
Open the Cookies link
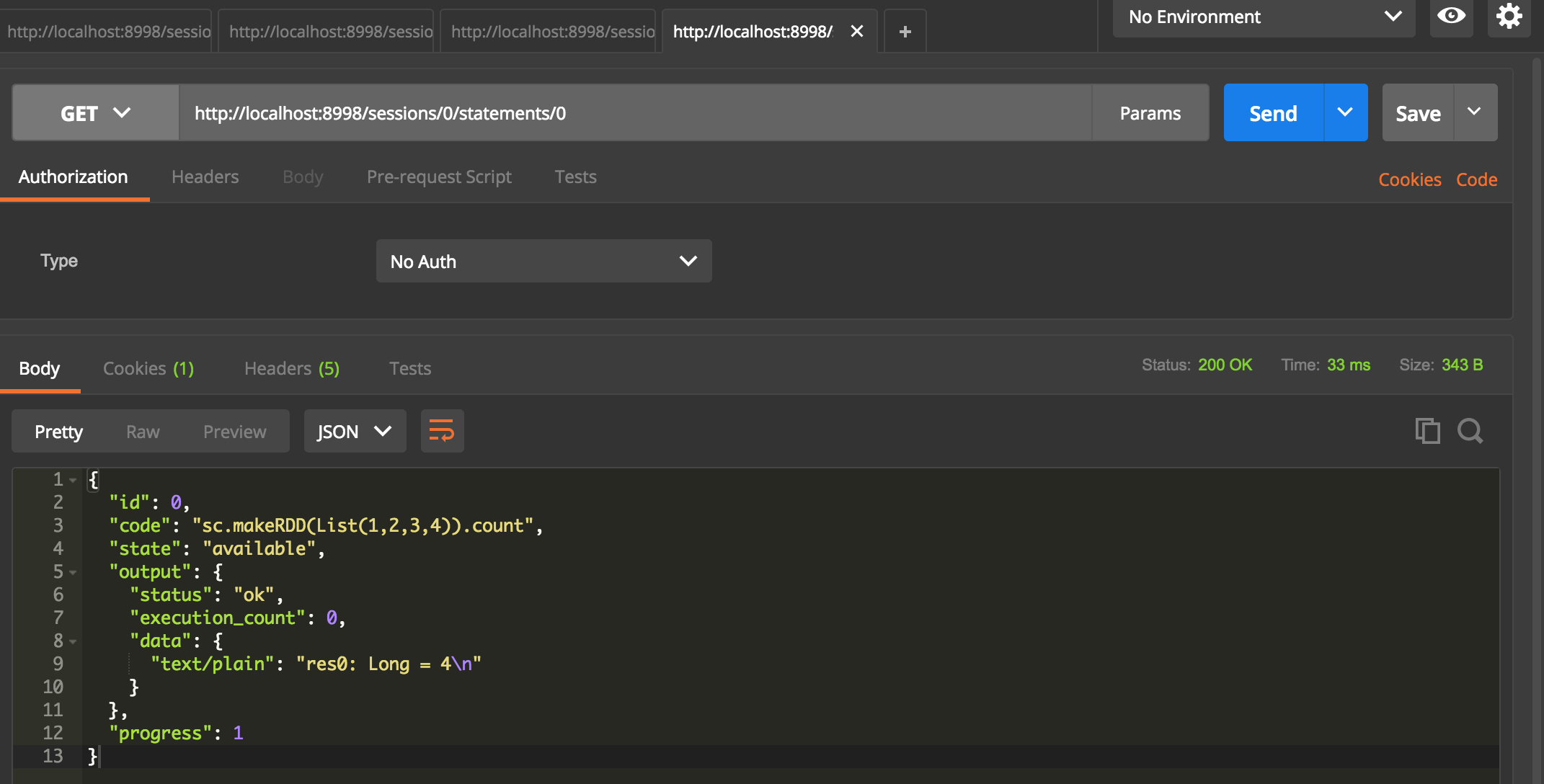click(1409, 179)
